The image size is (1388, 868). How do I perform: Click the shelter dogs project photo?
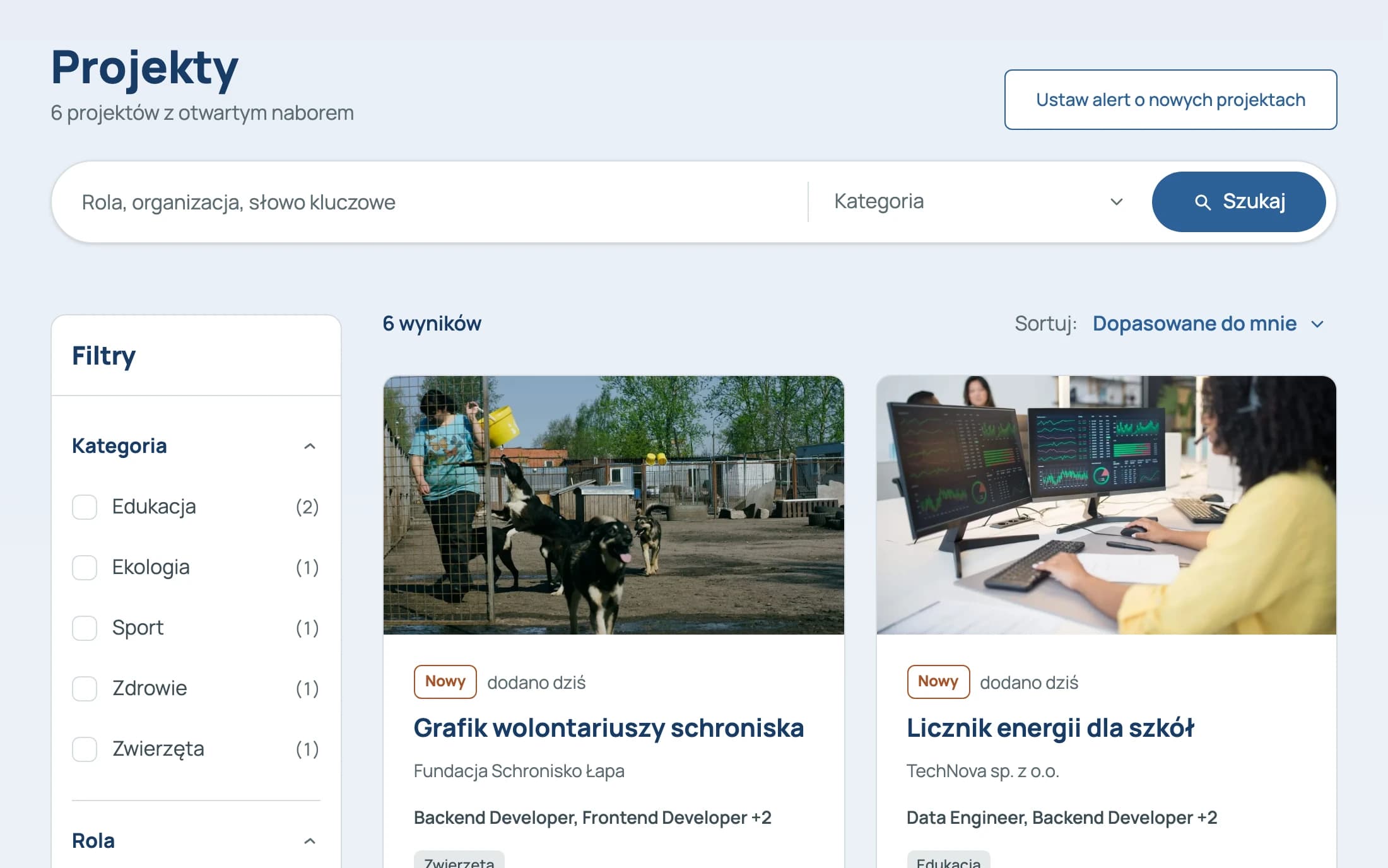point(613,505)
